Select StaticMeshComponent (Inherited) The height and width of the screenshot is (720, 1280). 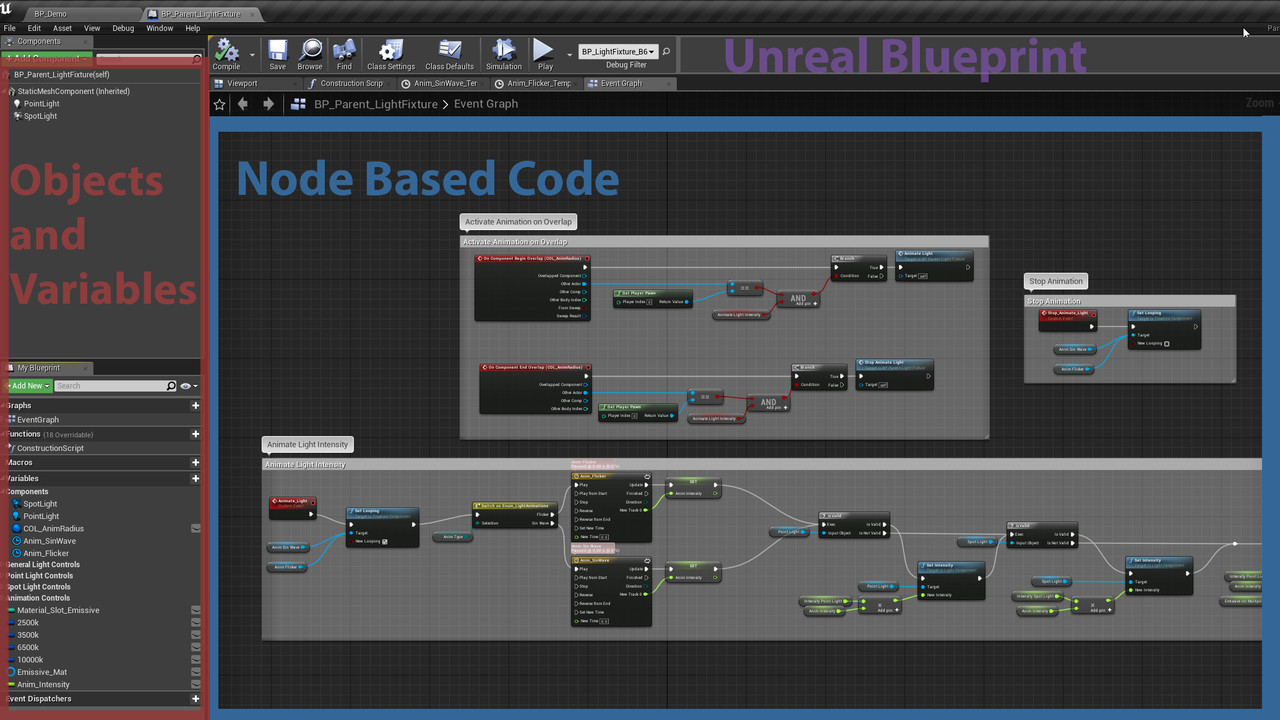click(x=73, y=91)
